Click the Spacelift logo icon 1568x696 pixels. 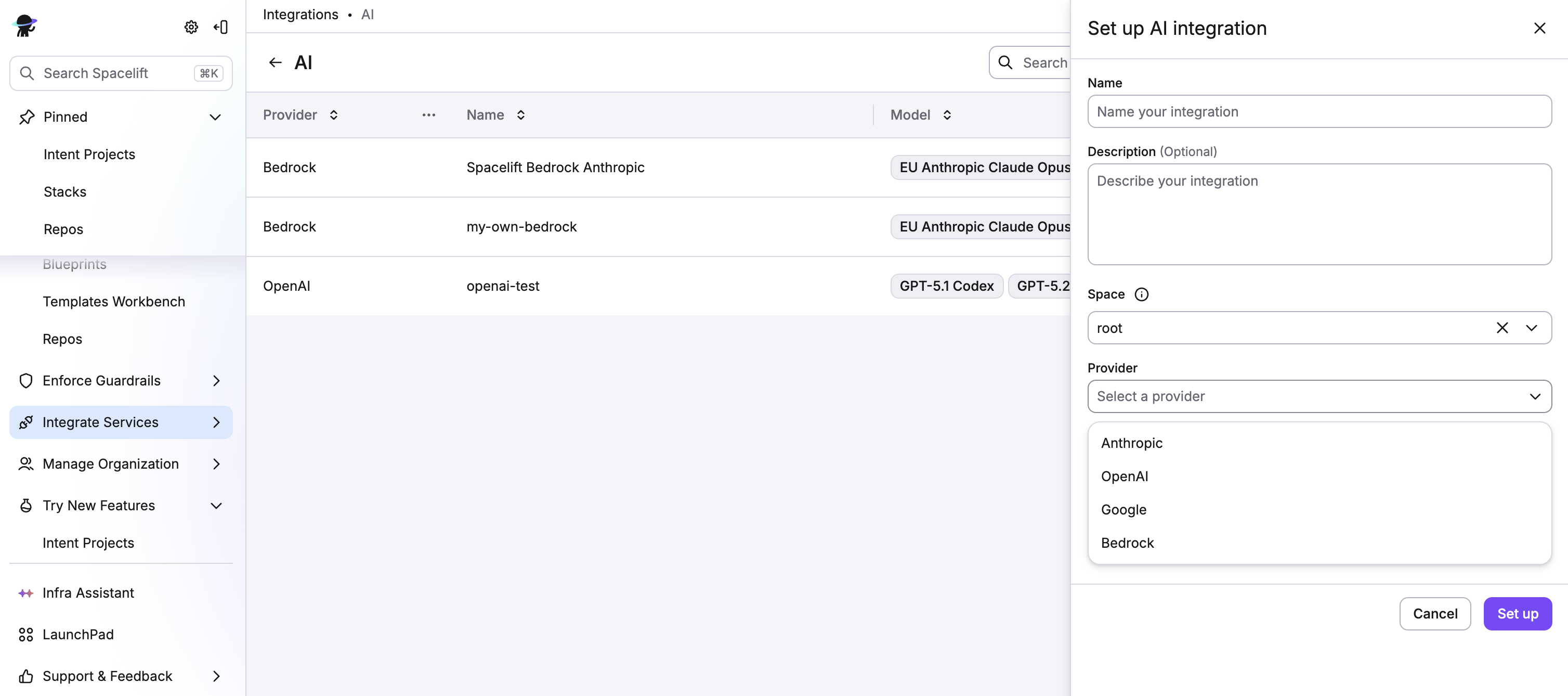[24, 26]
